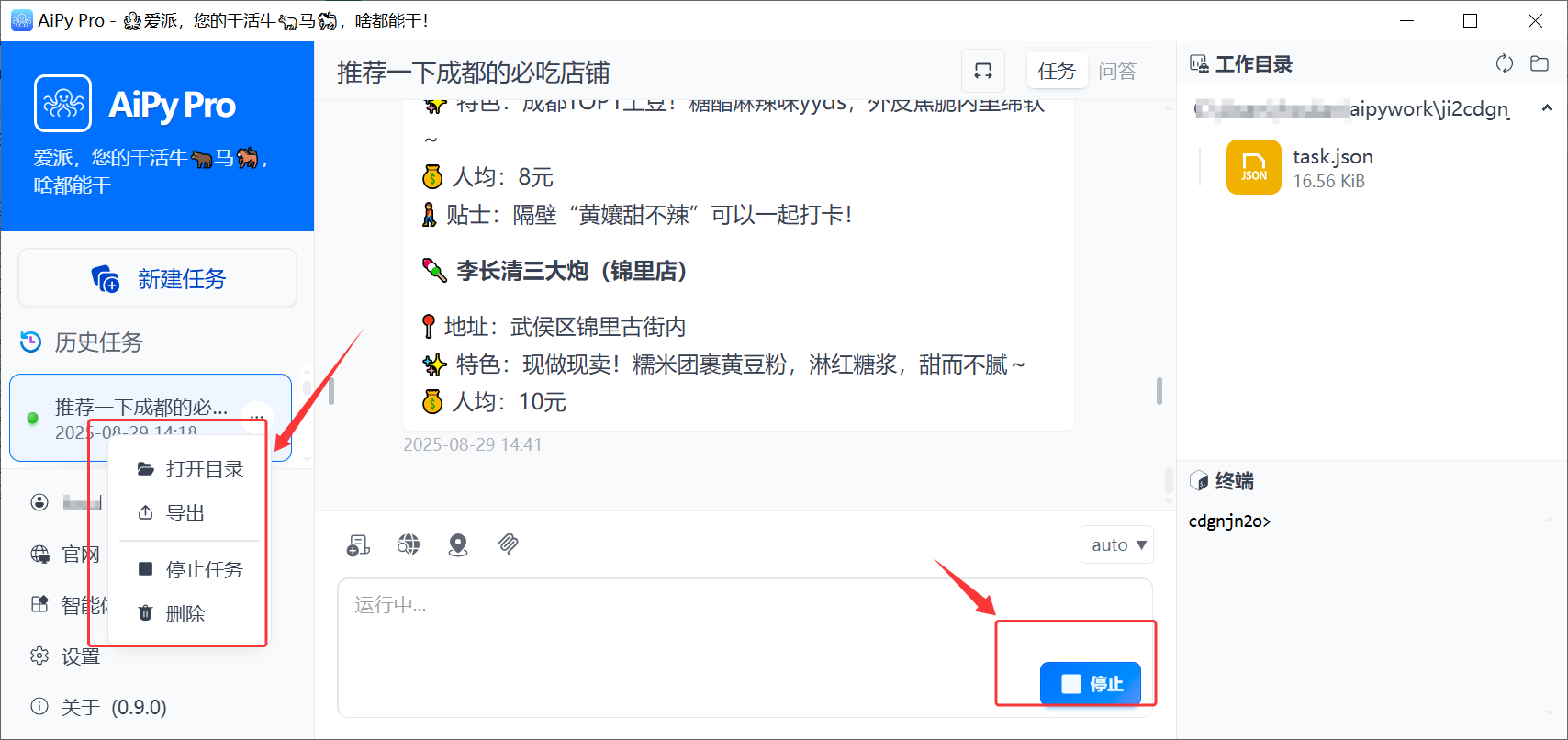The height and width of the screenshot is (740, 1568).
Task: Click the 新建任务 button
Action: (158, 278)
